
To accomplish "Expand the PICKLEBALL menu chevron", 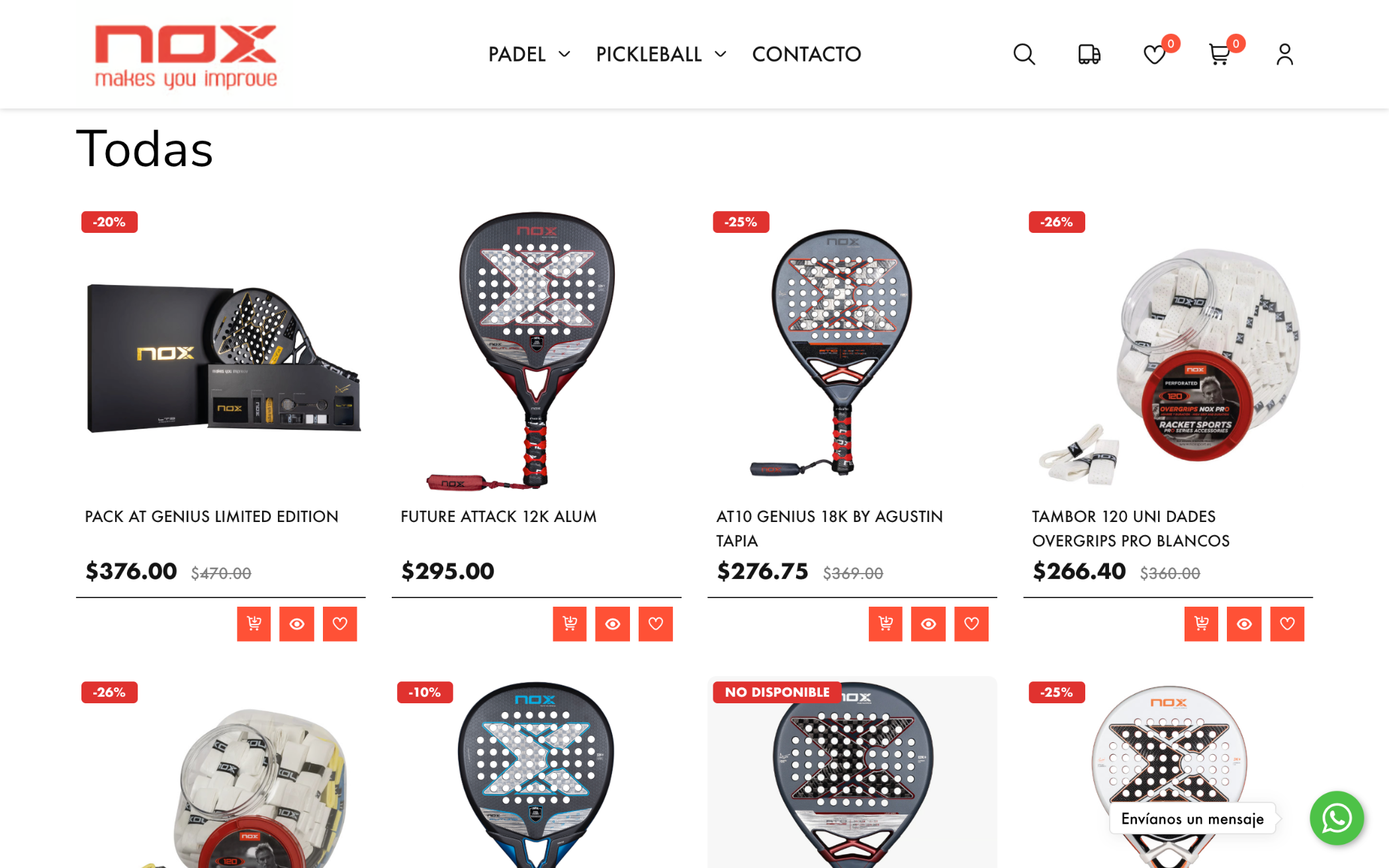I will click(x=721, y=54).
